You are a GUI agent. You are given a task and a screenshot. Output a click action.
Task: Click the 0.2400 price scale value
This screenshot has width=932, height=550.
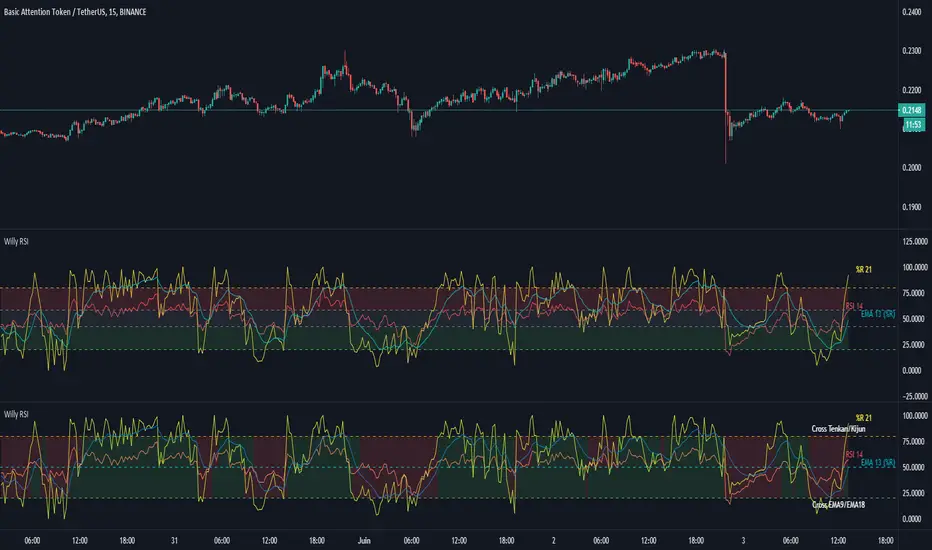coord(911,12)
